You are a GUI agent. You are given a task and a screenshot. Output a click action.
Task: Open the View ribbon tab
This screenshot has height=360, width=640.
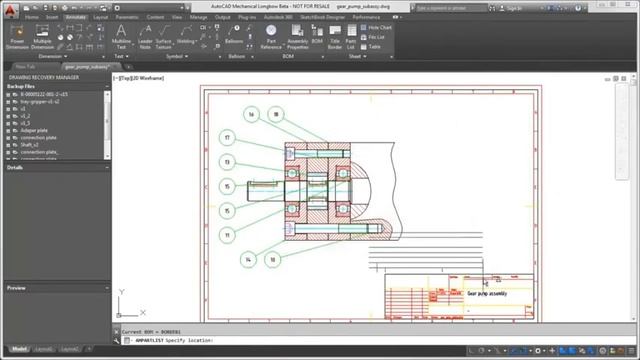[x=177, y=17]
